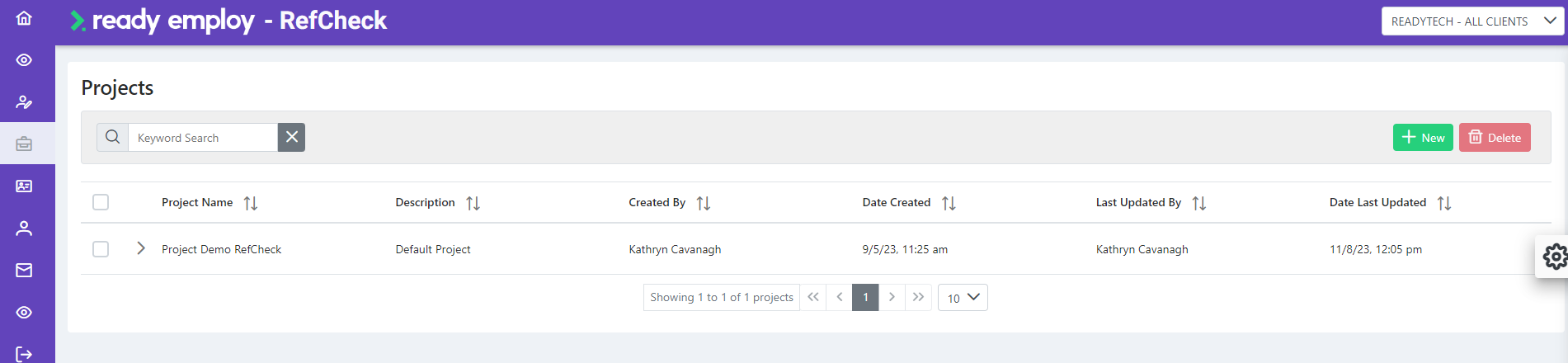Open the person profile icon in sidebar
The width and height of the screenshot is (1568, 363).
click(24, 229)
